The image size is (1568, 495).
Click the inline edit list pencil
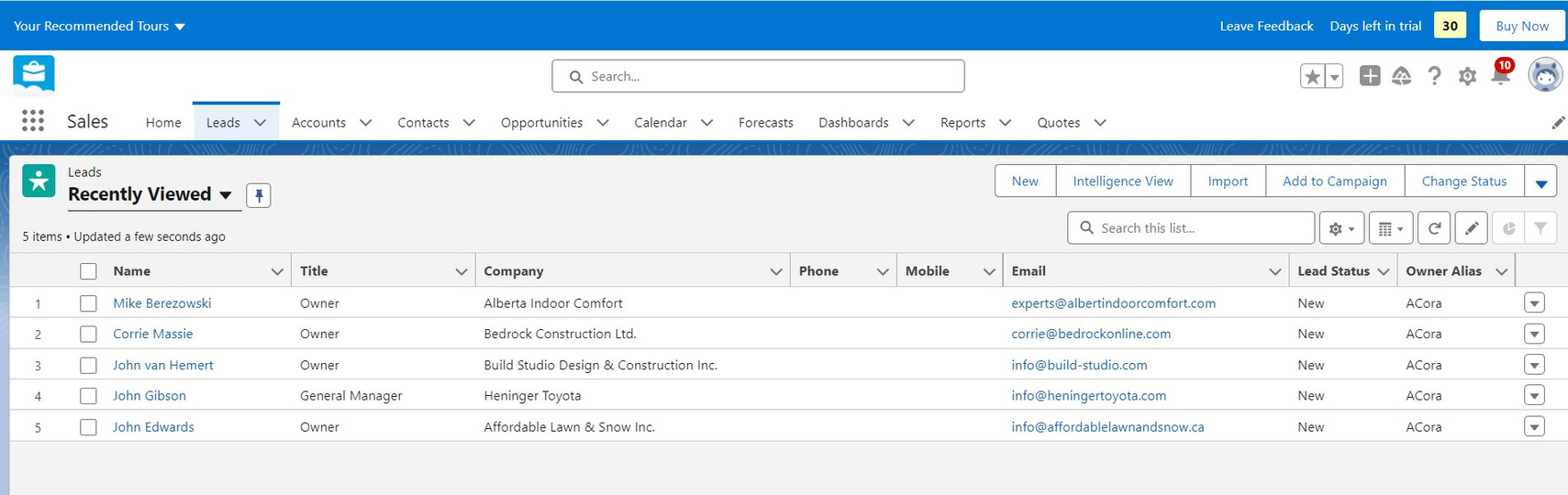tap(1472, 228)
